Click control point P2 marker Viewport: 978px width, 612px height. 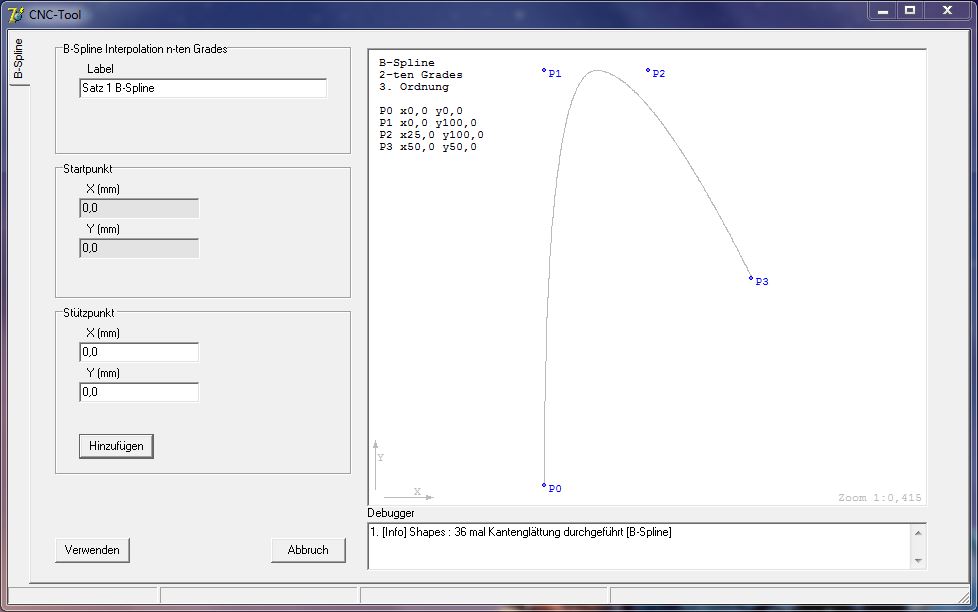click(648, 71)
